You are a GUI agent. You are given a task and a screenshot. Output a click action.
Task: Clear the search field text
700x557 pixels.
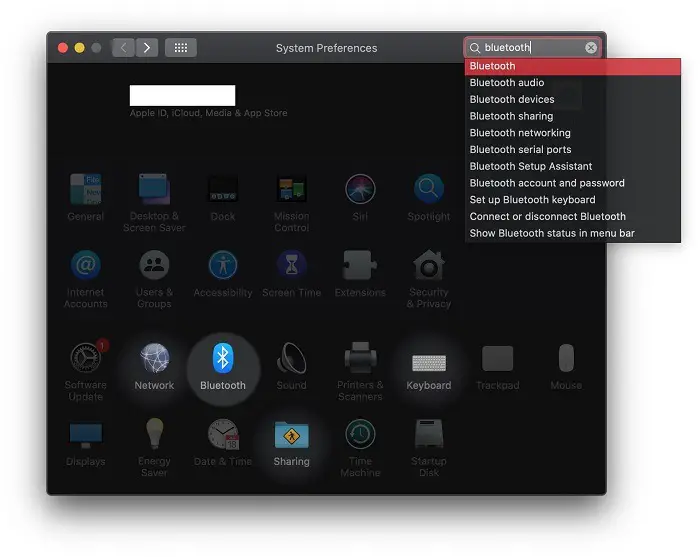click(591, 48)
